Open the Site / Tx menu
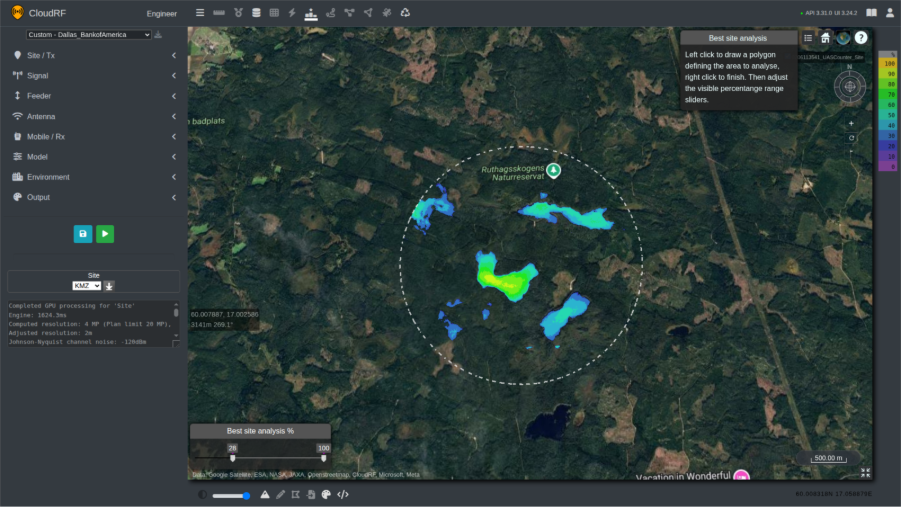The height and width of the screenshot is (507, 901). pyautogui.click(x=94, y=55)
